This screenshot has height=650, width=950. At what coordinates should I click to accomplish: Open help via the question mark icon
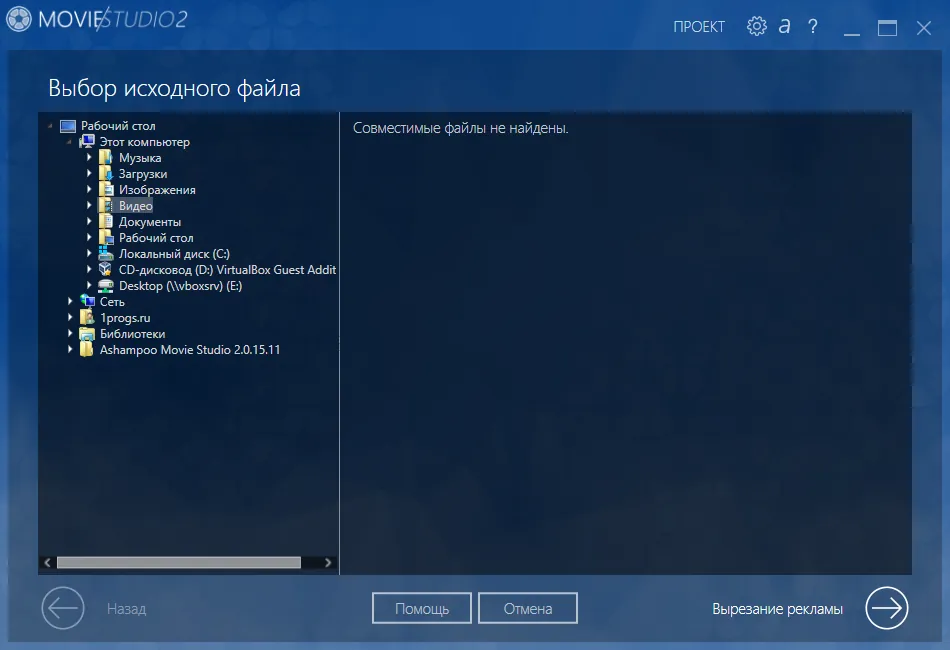(812, 26)
